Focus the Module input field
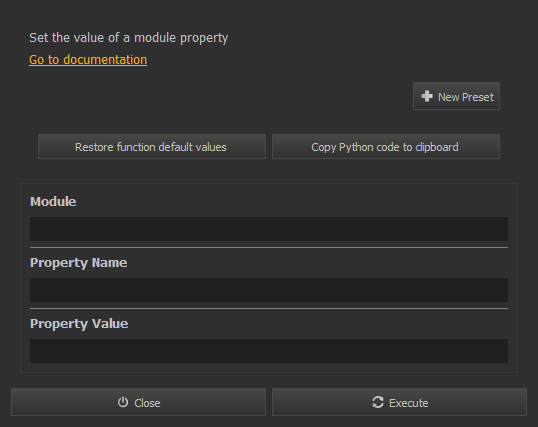538x427 pixels. click(269, 229)
